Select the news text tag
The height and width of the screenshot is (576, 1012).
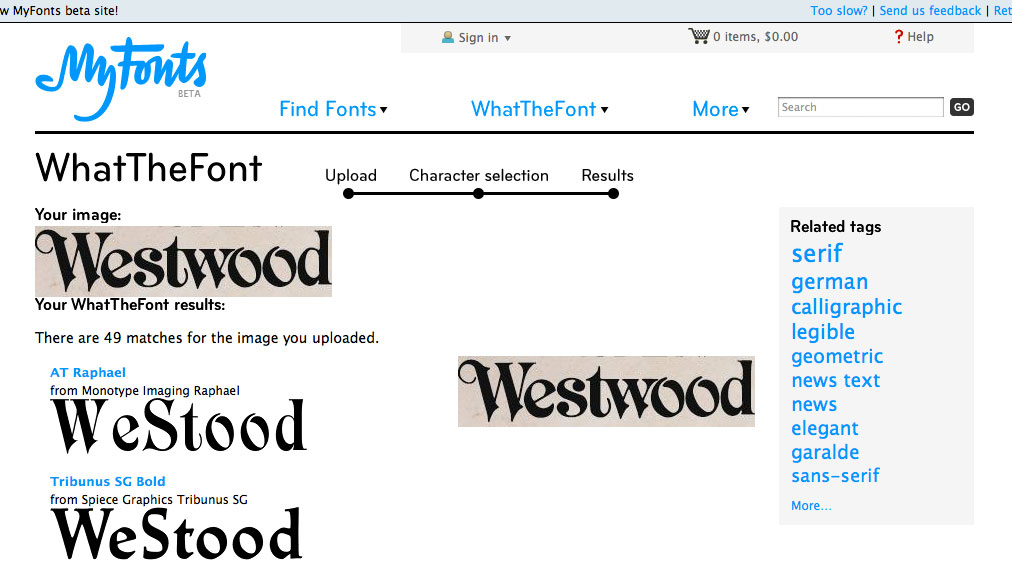[x=836, y=380]
